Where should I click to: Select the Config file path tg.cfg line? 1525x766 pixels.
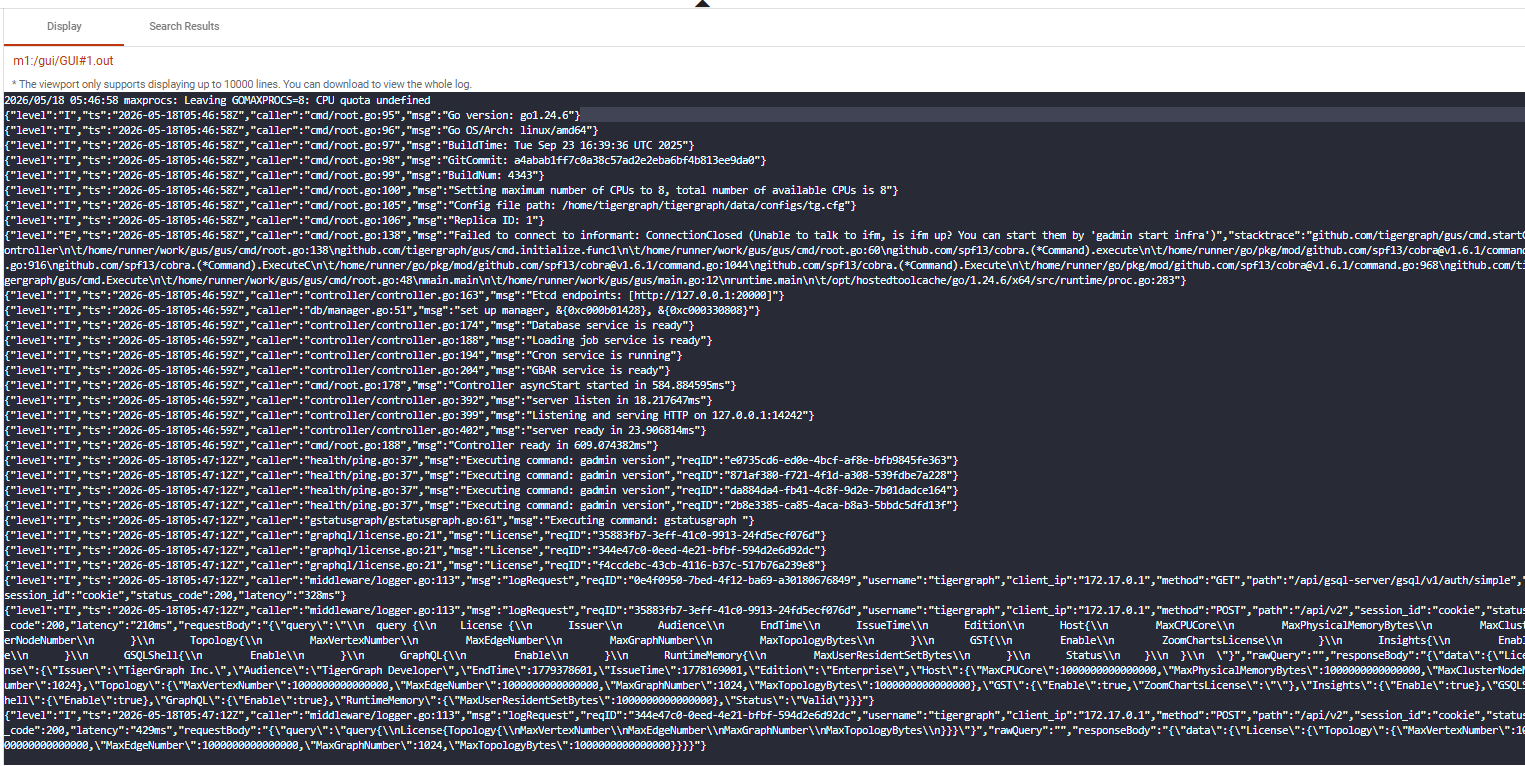[x=430, y=205]
